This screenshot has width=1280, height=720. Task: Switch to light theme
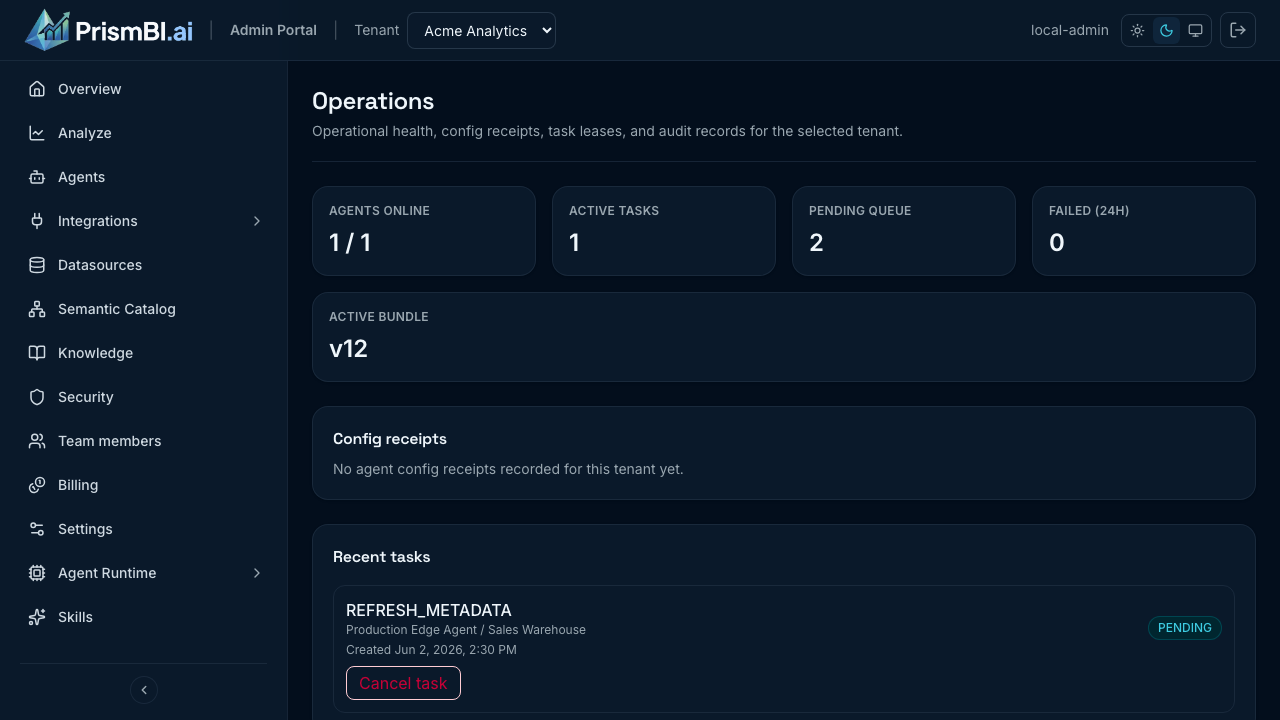tap(1138, 30)
